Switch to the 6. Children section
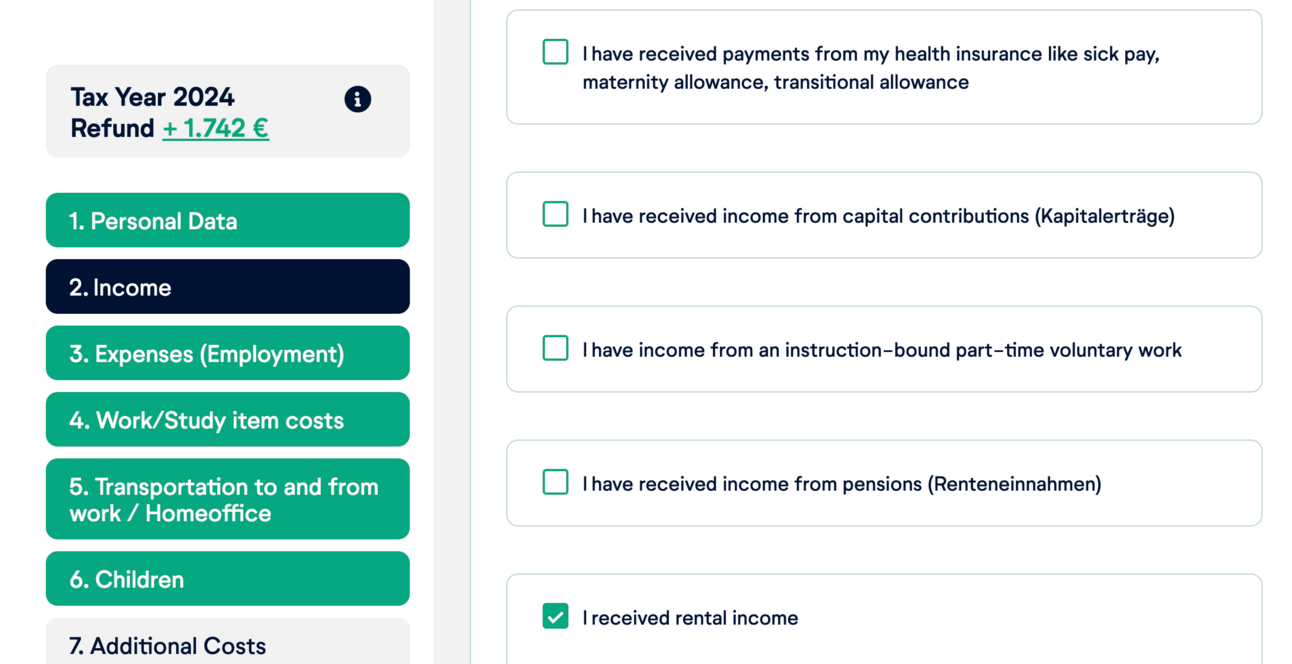 click(x=227, y=579)
